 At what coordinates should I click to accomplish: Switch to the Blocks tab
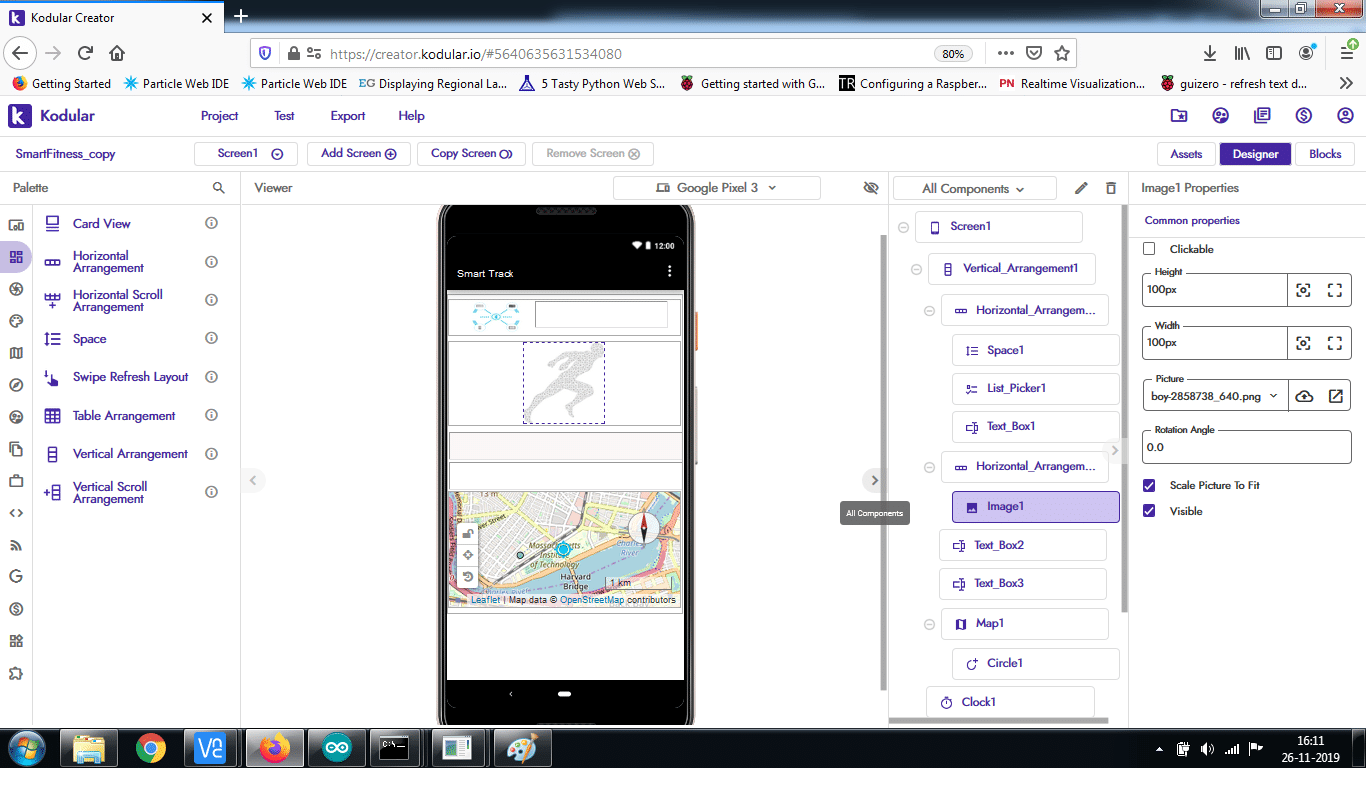coord(1325,154)
